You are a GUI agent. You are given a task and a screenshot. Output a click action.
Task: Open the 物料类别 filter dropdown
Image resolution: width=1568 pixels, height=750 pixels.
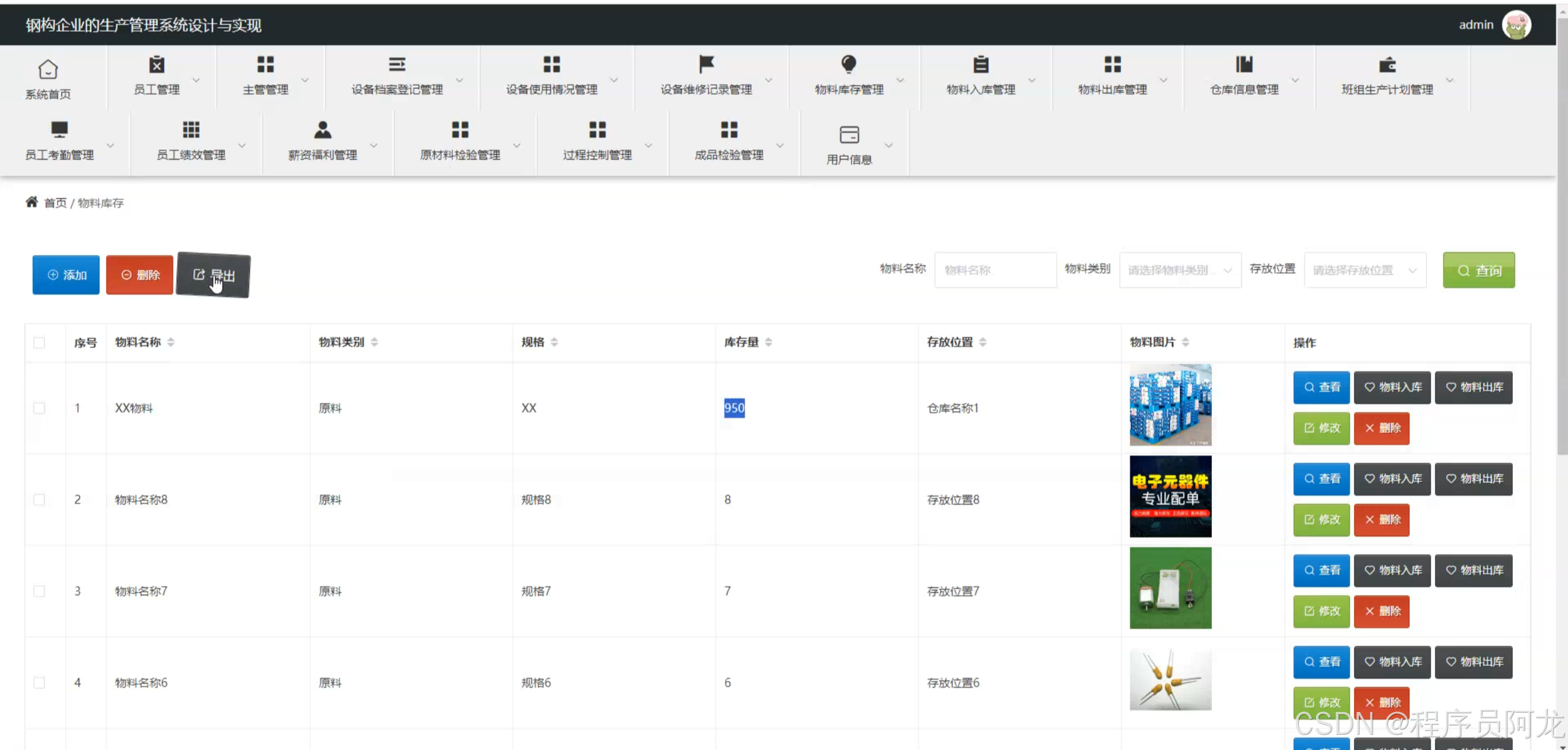click(x=1179, y=270)
